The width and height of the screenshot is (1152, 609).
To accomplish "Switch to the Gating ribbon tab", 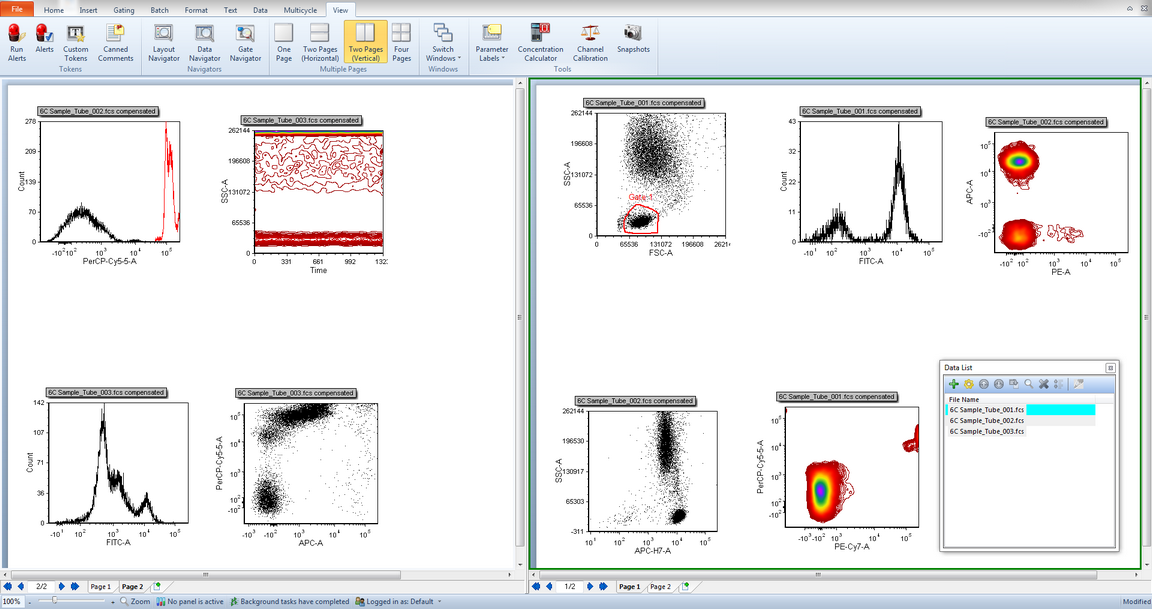I will click(124, 9).
